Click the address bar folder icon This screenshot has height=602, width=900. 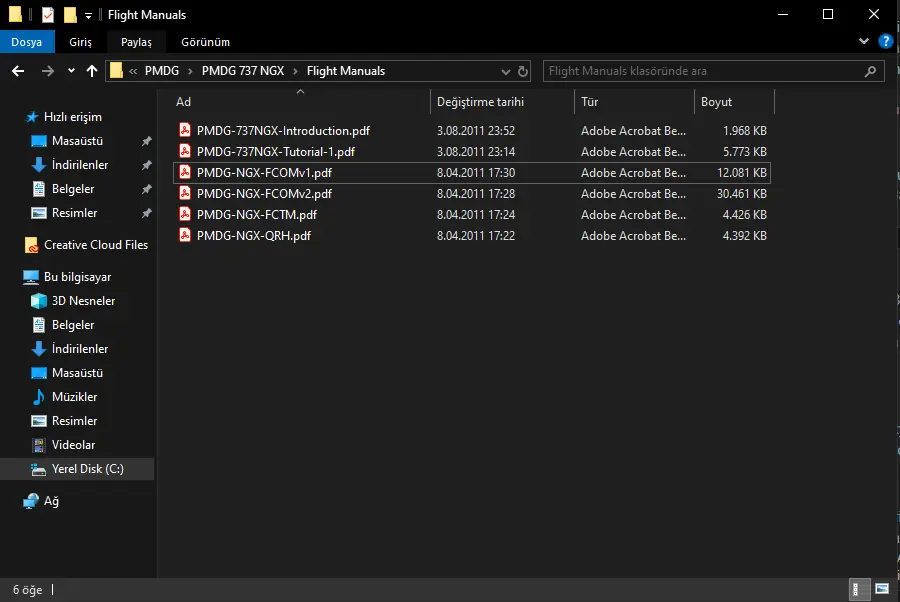click(117, 71)
